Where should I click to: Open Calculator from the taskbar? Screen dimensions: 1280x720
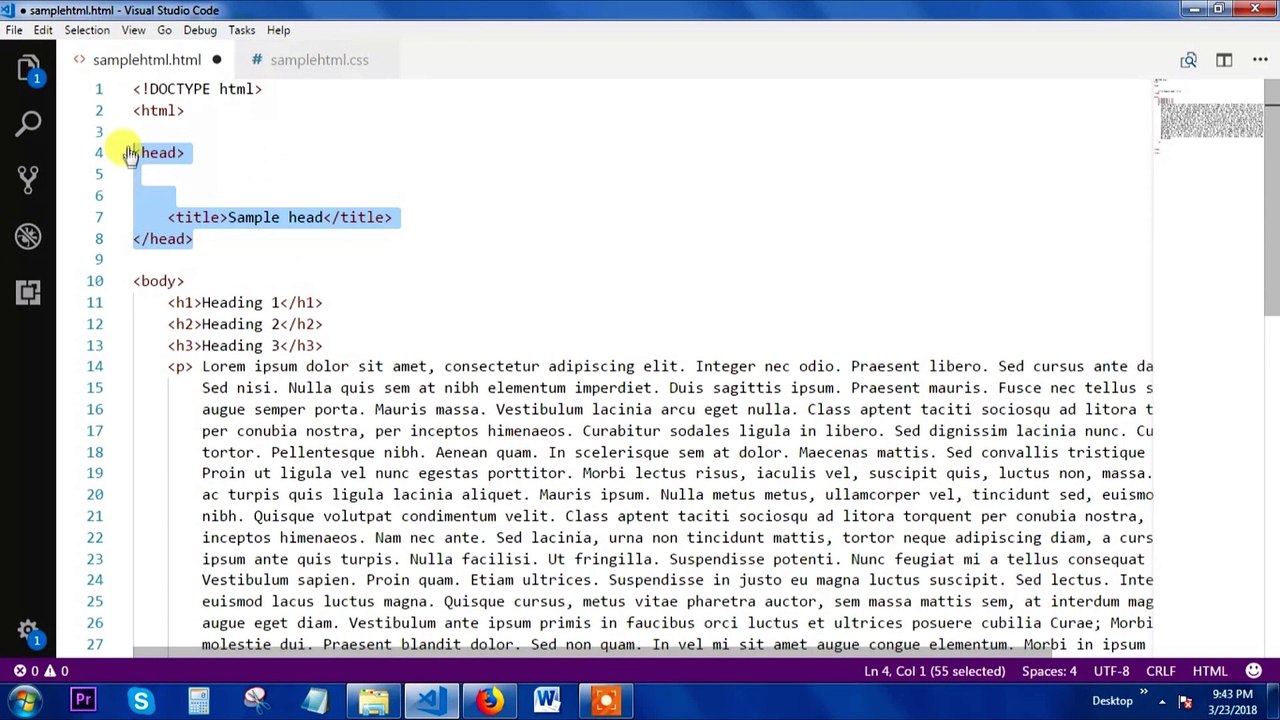[199, 701]
